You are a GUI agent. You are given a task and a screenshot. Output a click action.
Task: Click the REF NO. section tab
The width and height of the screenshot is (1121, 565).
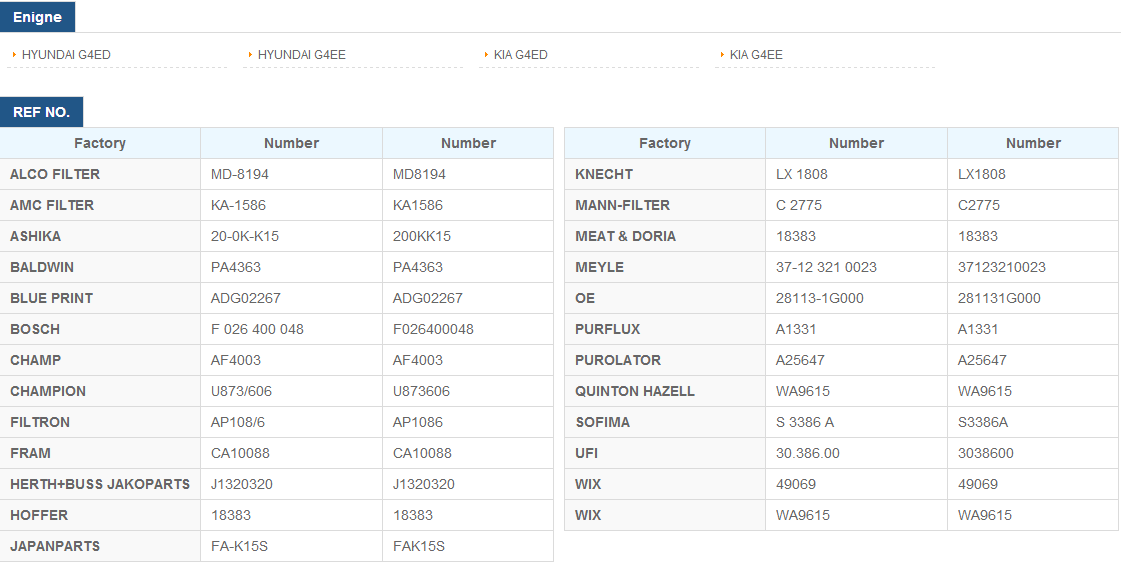click(x=41, y=112)
